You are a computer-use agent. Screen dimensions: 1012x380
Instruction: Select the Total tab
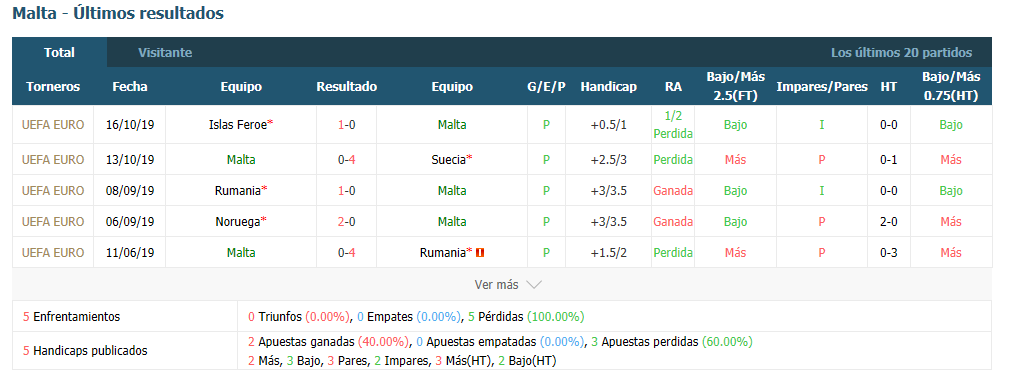tap(59, 53)
